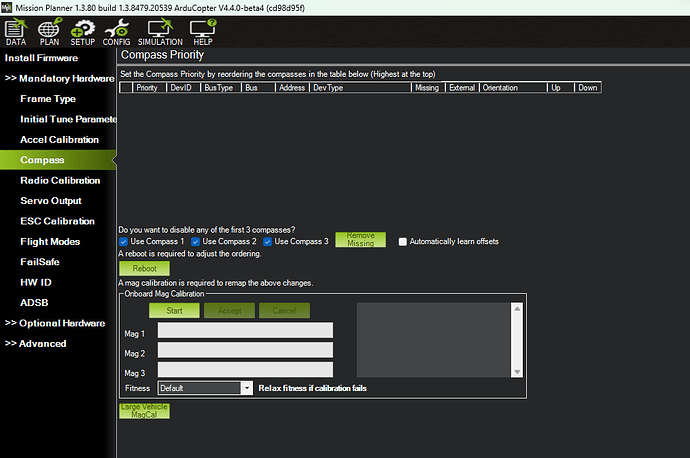Collapse the Mandatory Hardware section

coord(59,78)
